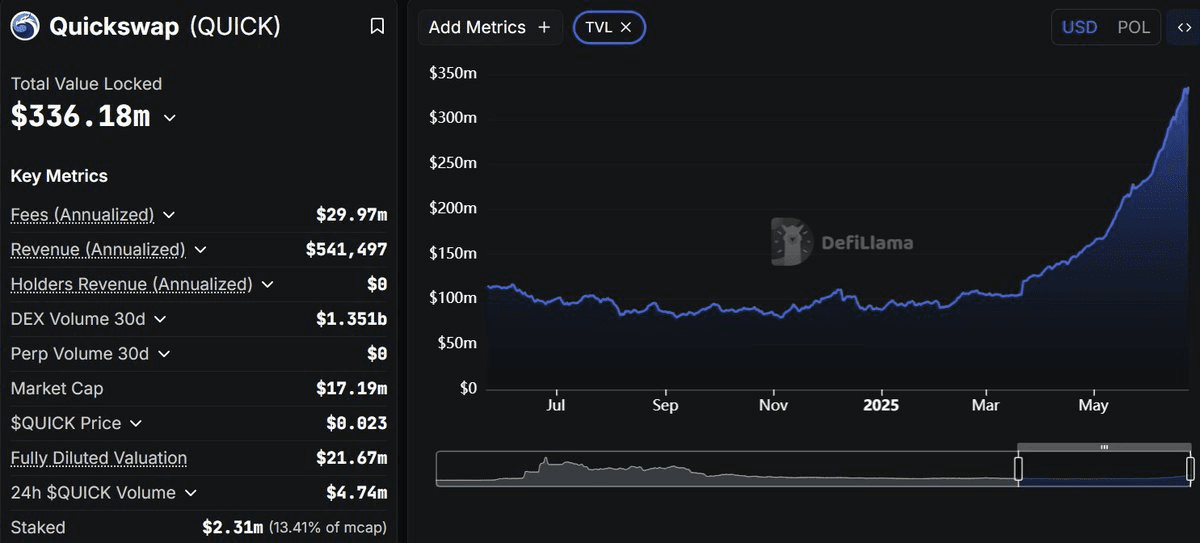Expand the $QUICK Price row
The height and width of the screenshot is (543, 1200).
pos(136,424)
